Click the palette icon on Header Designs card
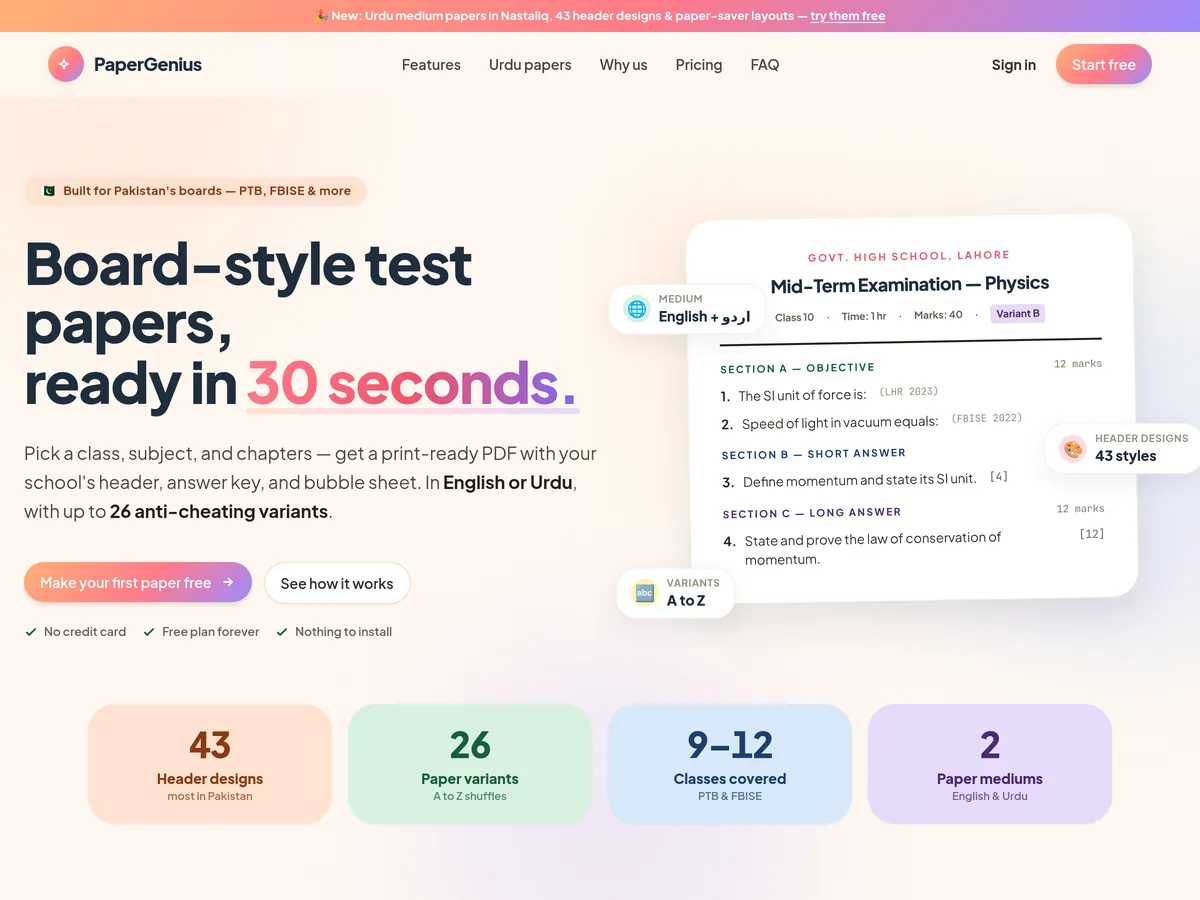The width and height of the screenshot is (1200, 900). click(1073, 448)
